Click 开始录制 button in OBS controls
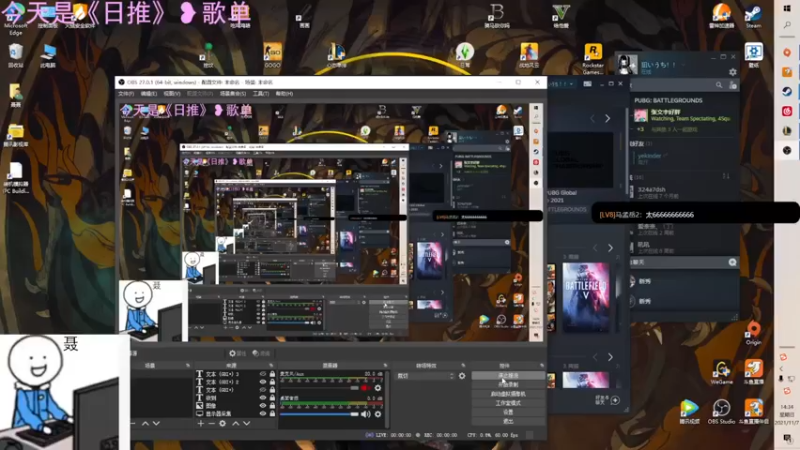 (x=508, y=385)
